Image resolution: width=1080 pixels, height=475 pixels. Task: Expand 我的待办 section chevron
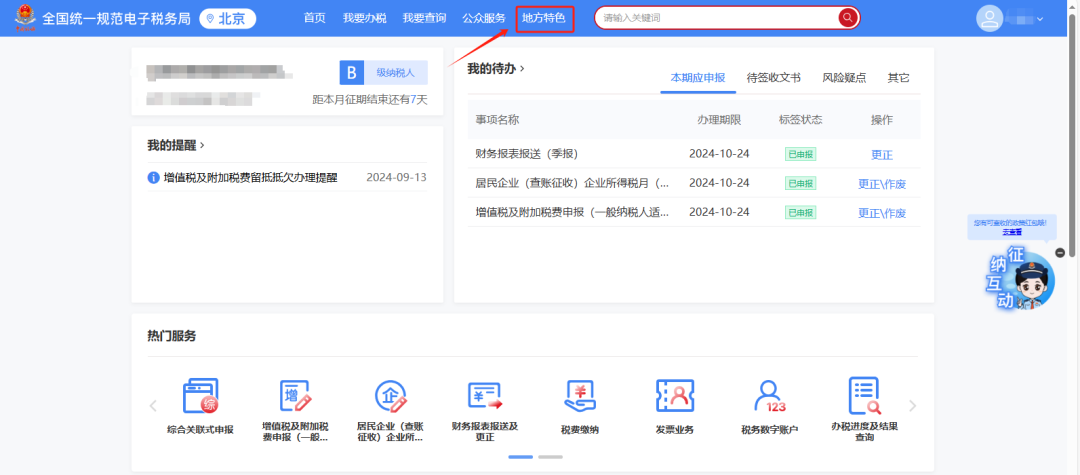[522, 69]
